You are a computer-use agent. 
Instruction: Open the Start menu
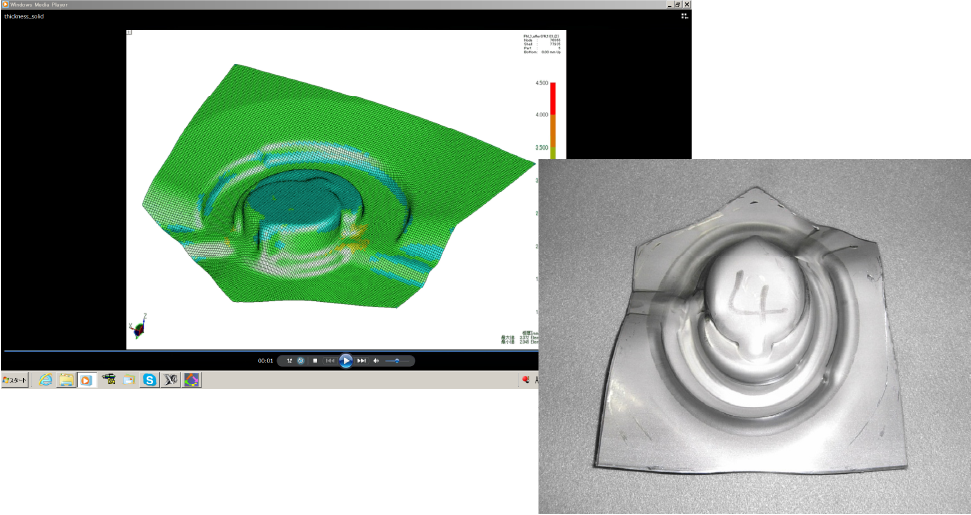[x=17, y=380]
